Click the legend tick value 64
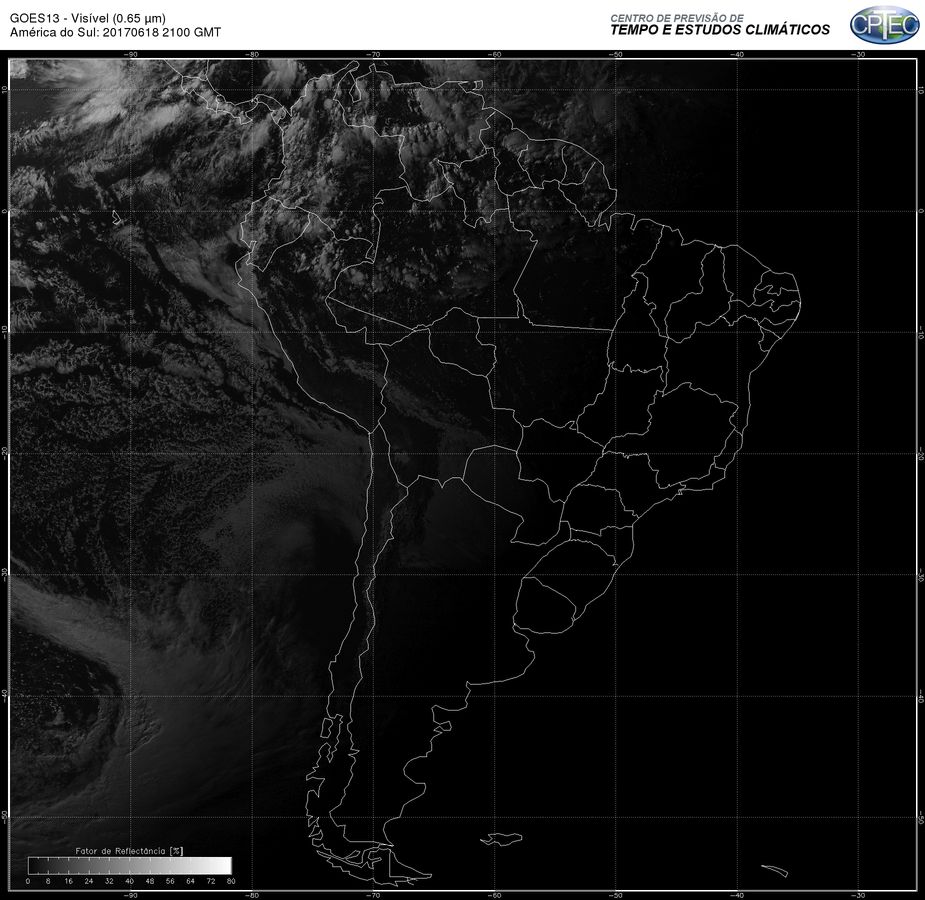This screenshot has height=900, width=925. point(191,881)
